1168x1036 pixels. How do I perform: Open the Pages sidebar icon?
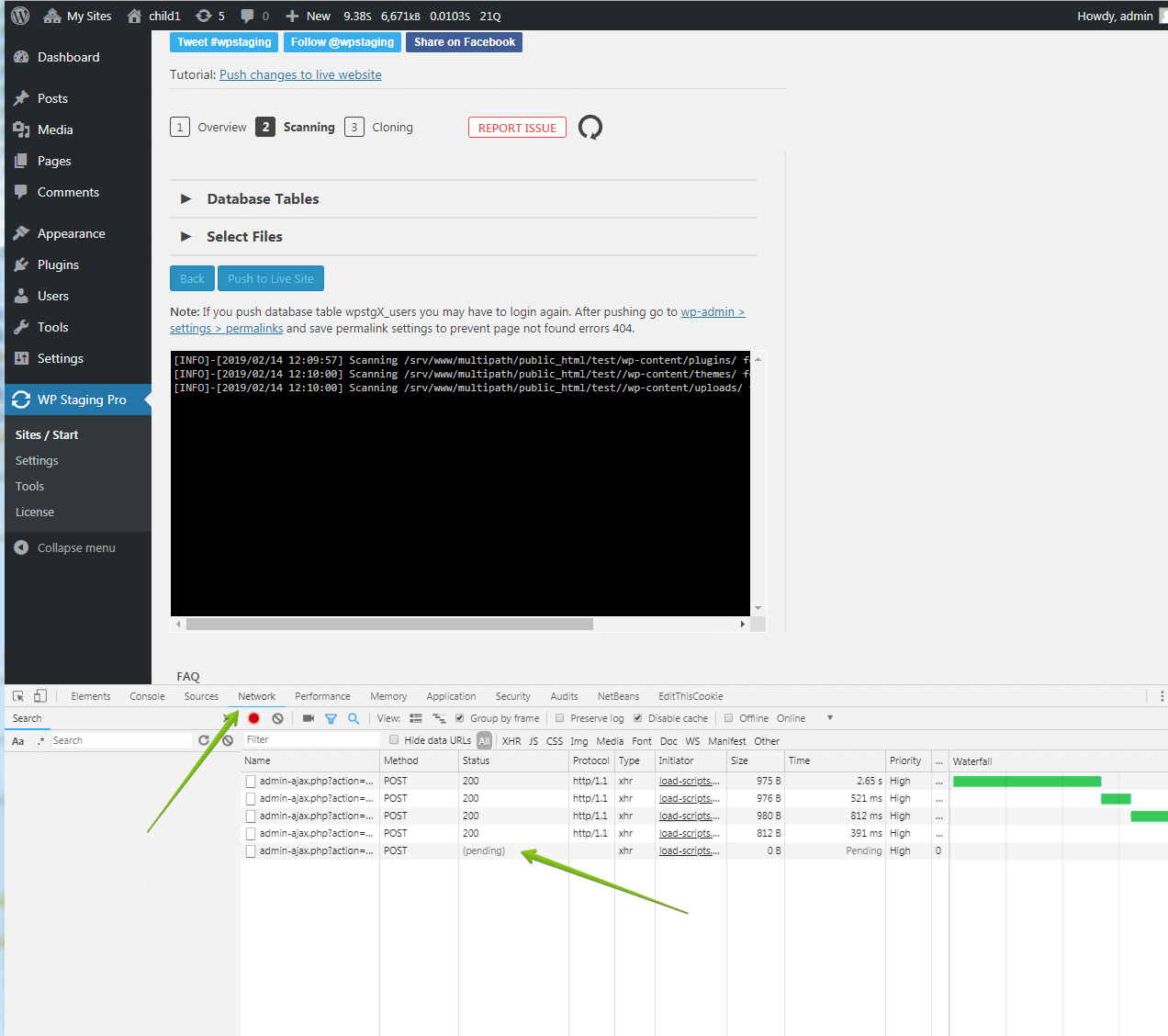click(21, 161)
